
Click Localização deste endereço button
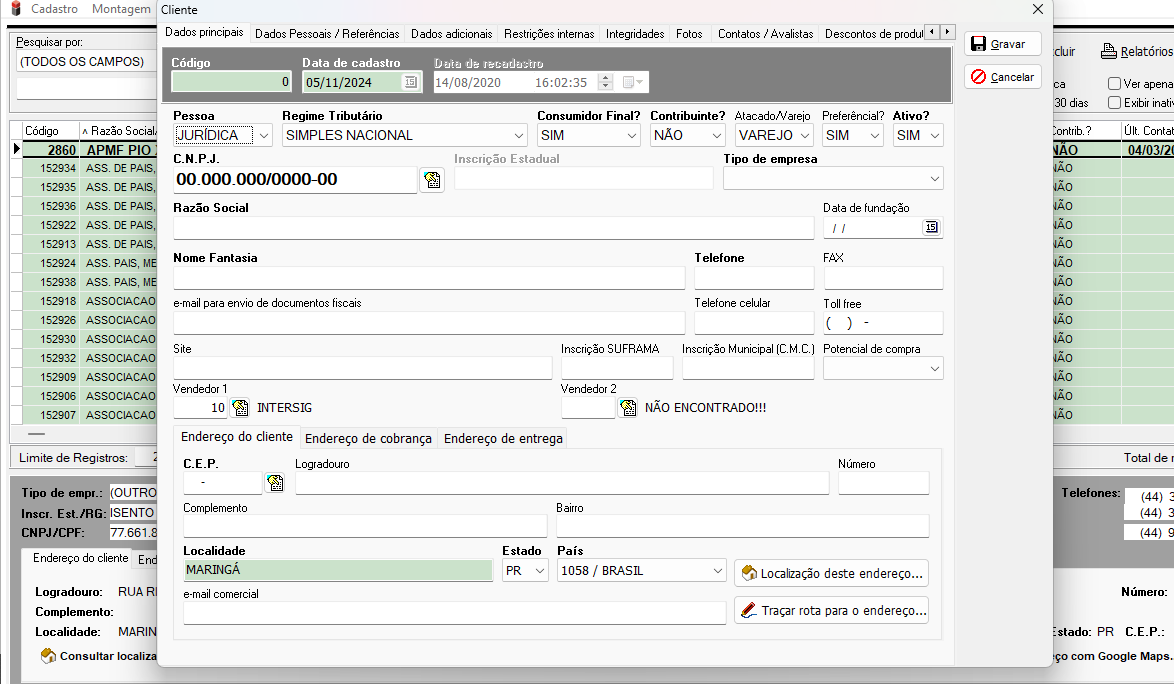pyautogui.click(x=831, y=573)
